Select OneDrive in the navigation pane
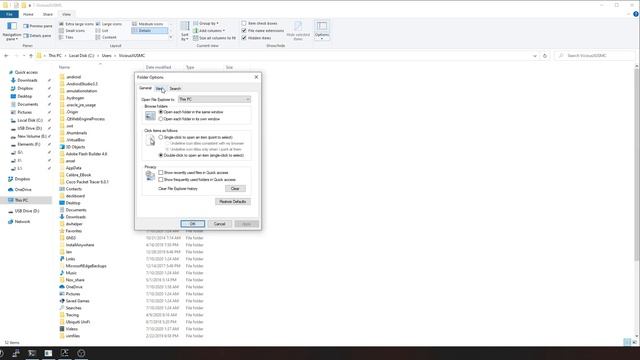The height and width of the screenshot is (360, 640). pyautogui.click(x=22, y=190)
